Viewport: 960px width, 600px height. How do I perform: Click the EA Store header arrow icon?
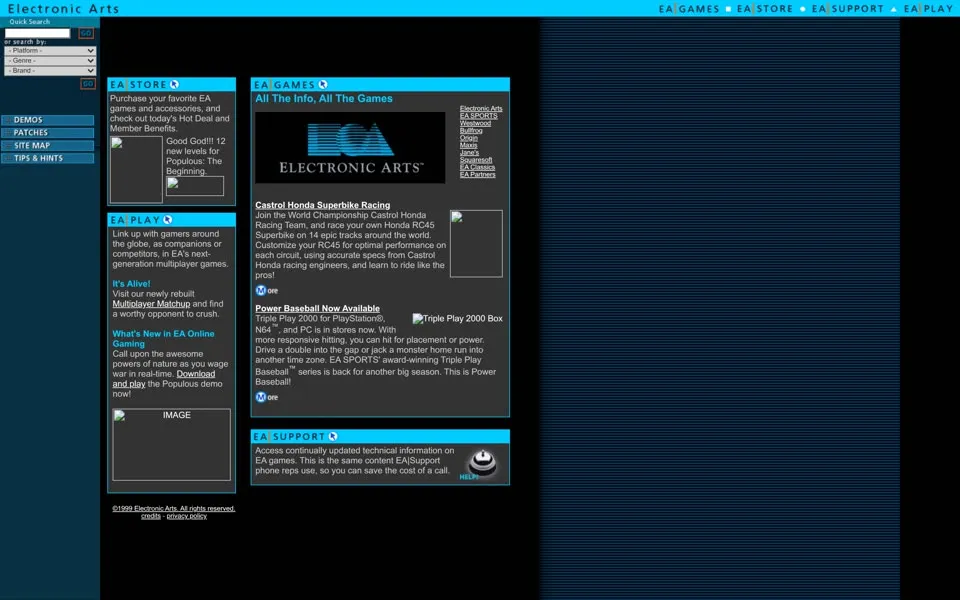tap(174, 84)
